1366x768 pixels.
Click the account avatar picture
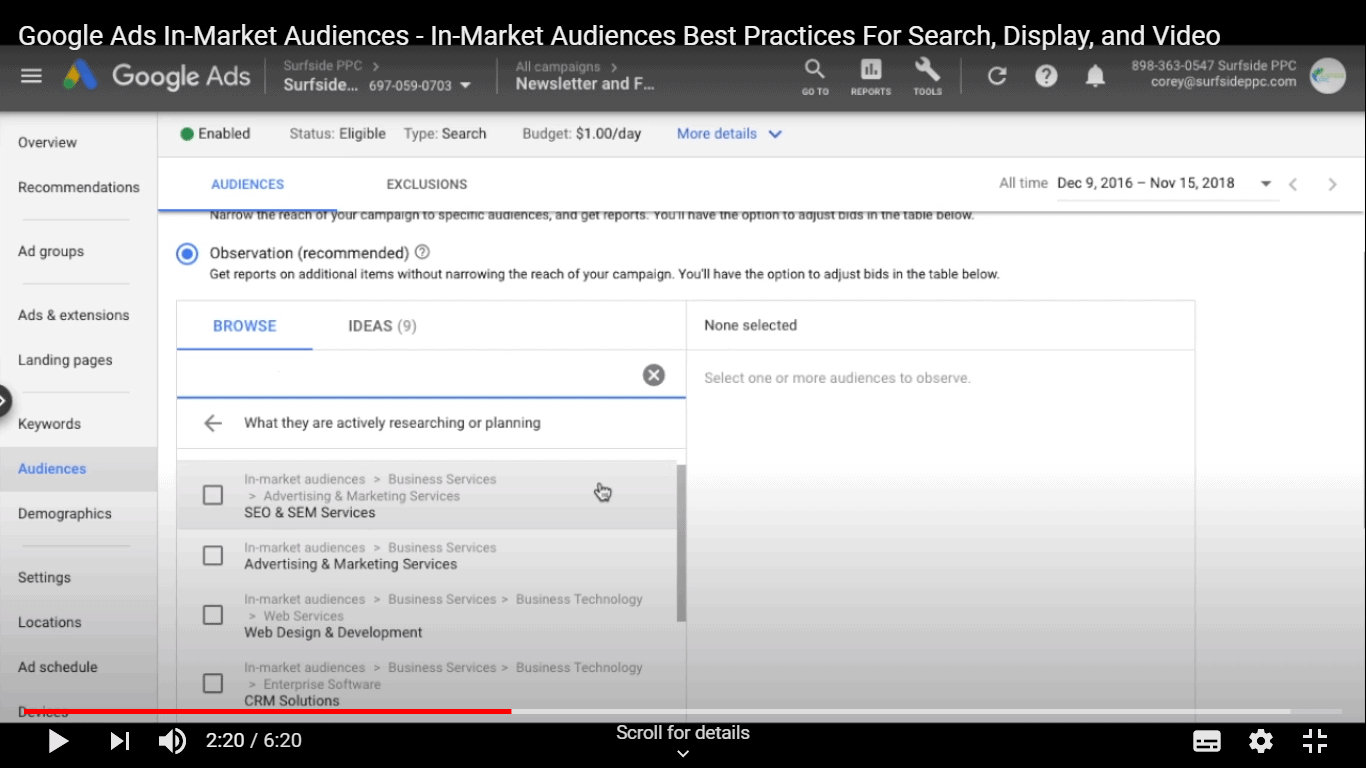tap(1328, 76)
